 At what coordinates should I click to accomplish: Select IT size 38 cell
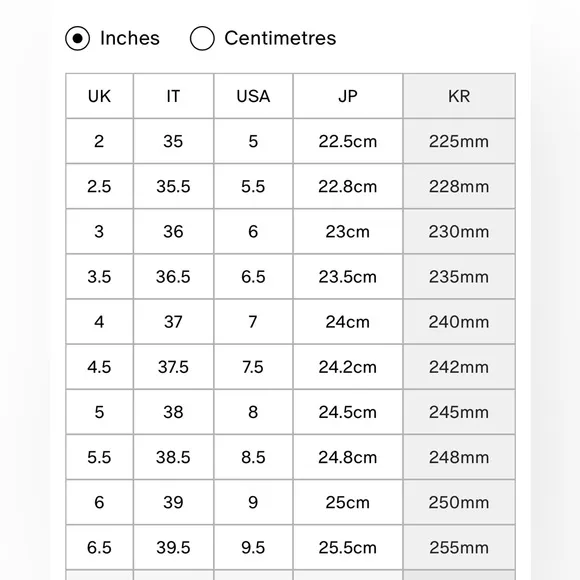[x=173, y=412]
